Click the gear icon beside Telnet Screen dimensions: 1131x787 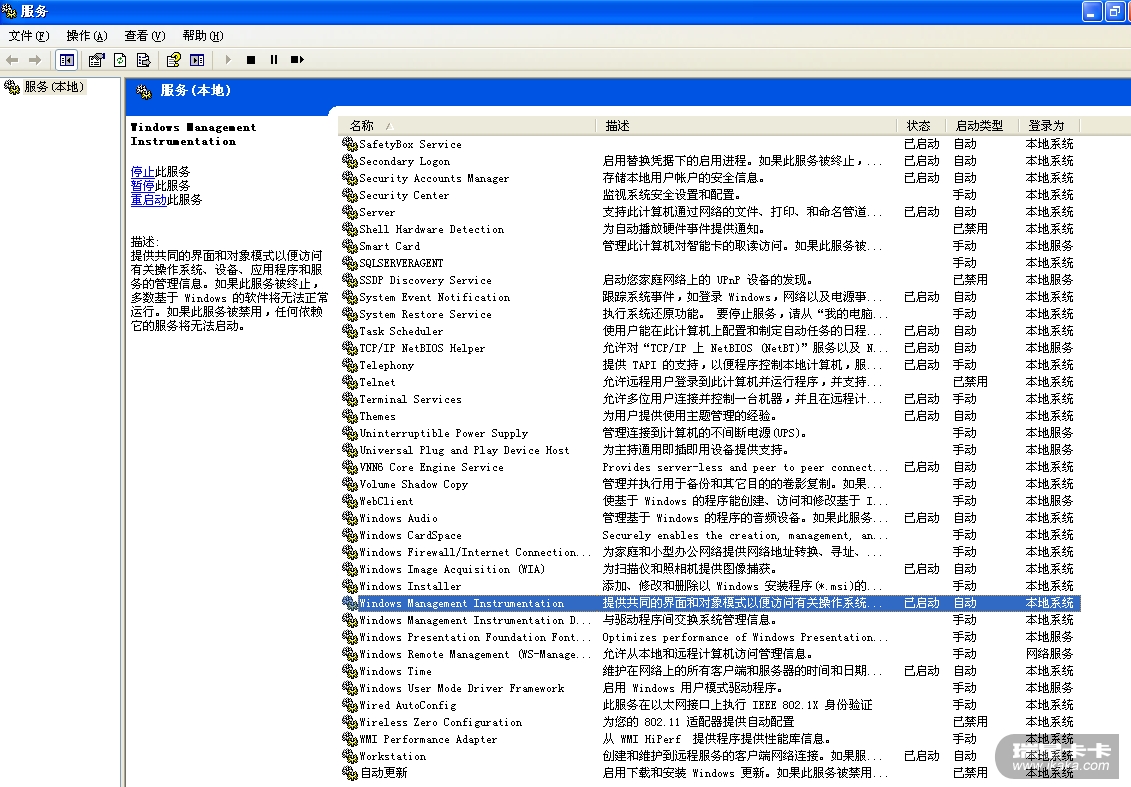point(350,382)
